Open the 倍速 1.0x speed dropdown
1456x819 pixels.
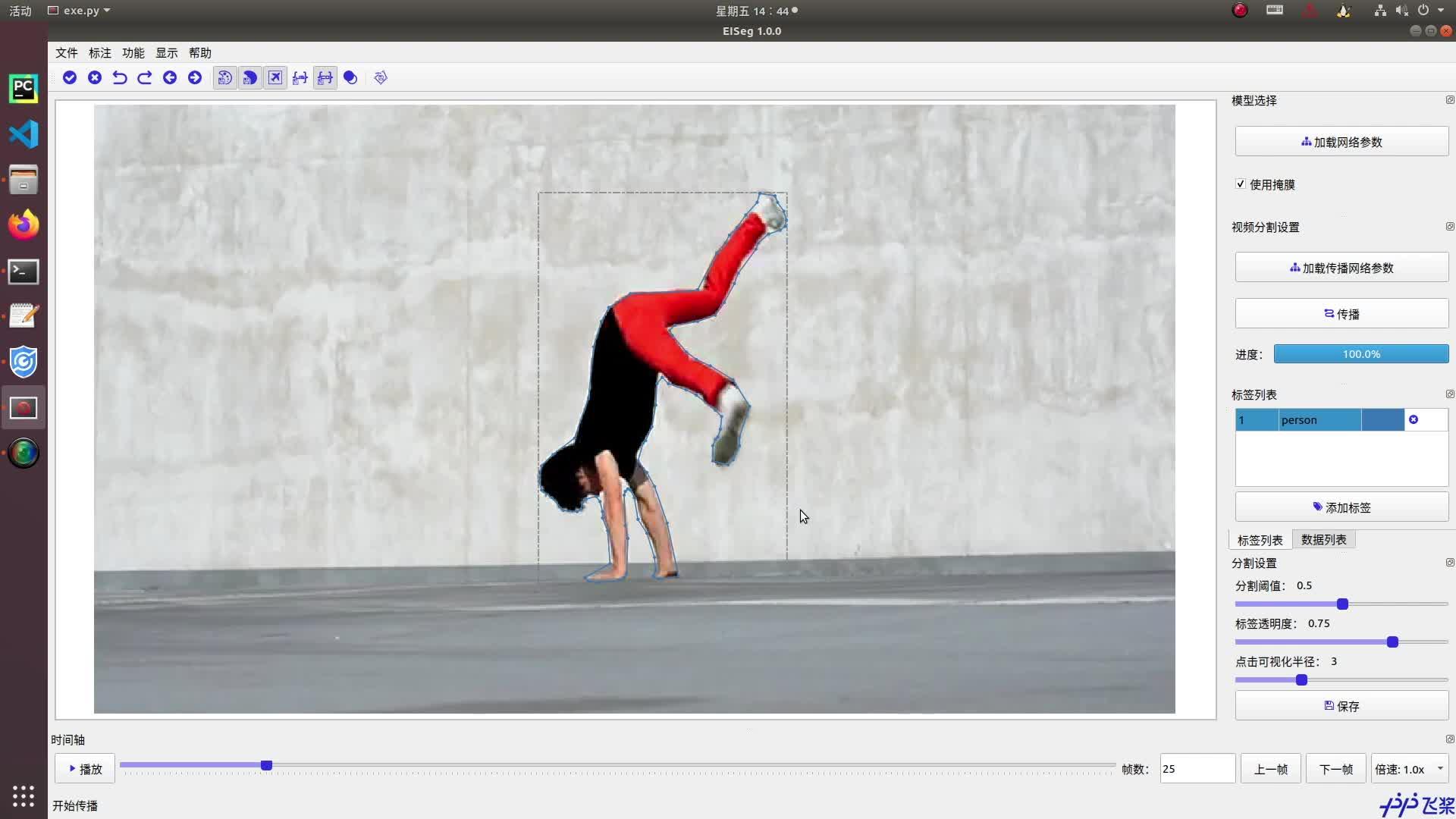click(x=1409, y=769)
